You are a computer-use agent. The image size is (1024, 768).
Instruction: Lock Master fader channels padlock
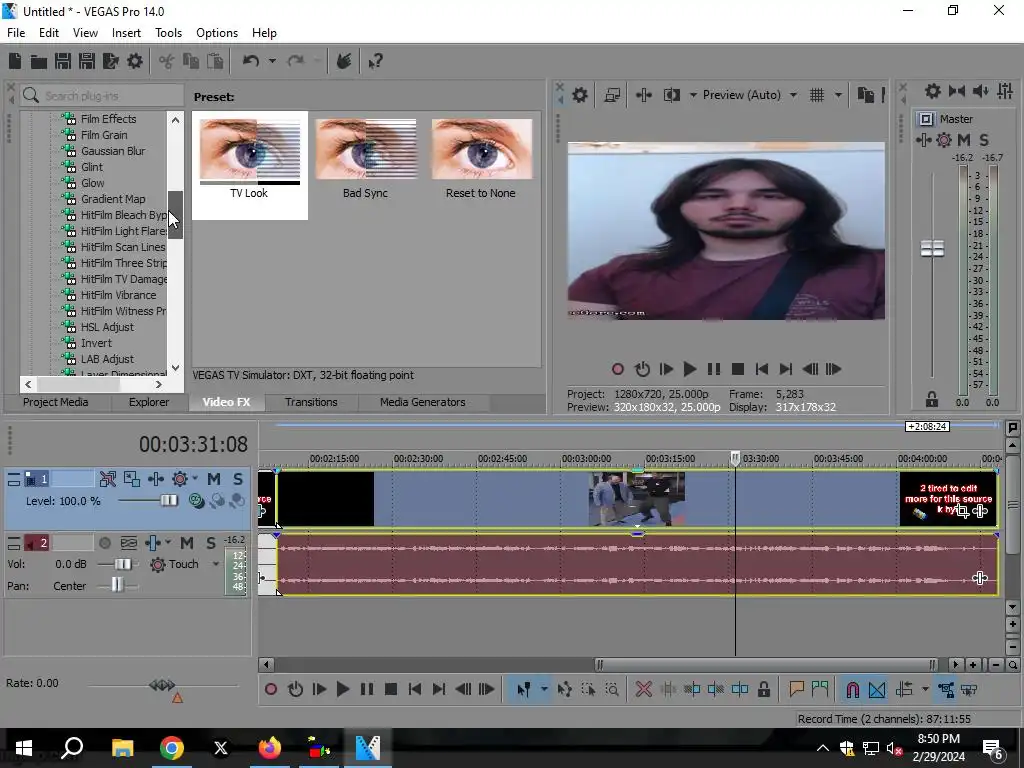tap(932, 399)
